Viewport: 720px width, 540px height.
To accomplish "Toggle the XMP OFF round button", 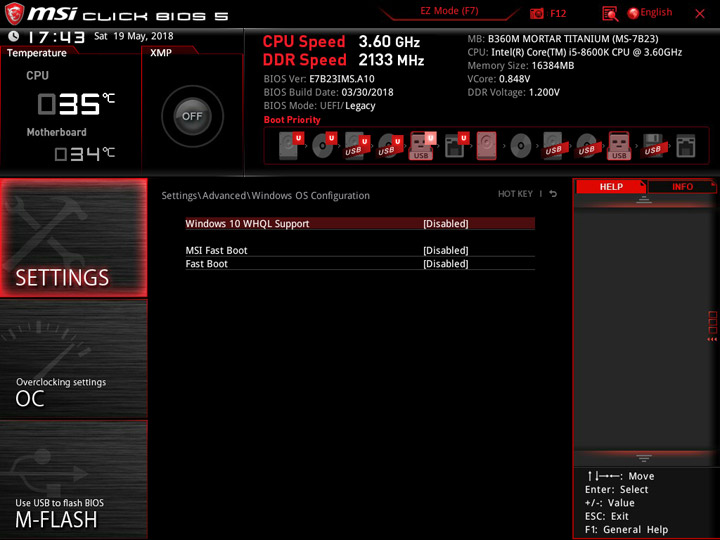I will pyautogui.click(x=192, y=116).
